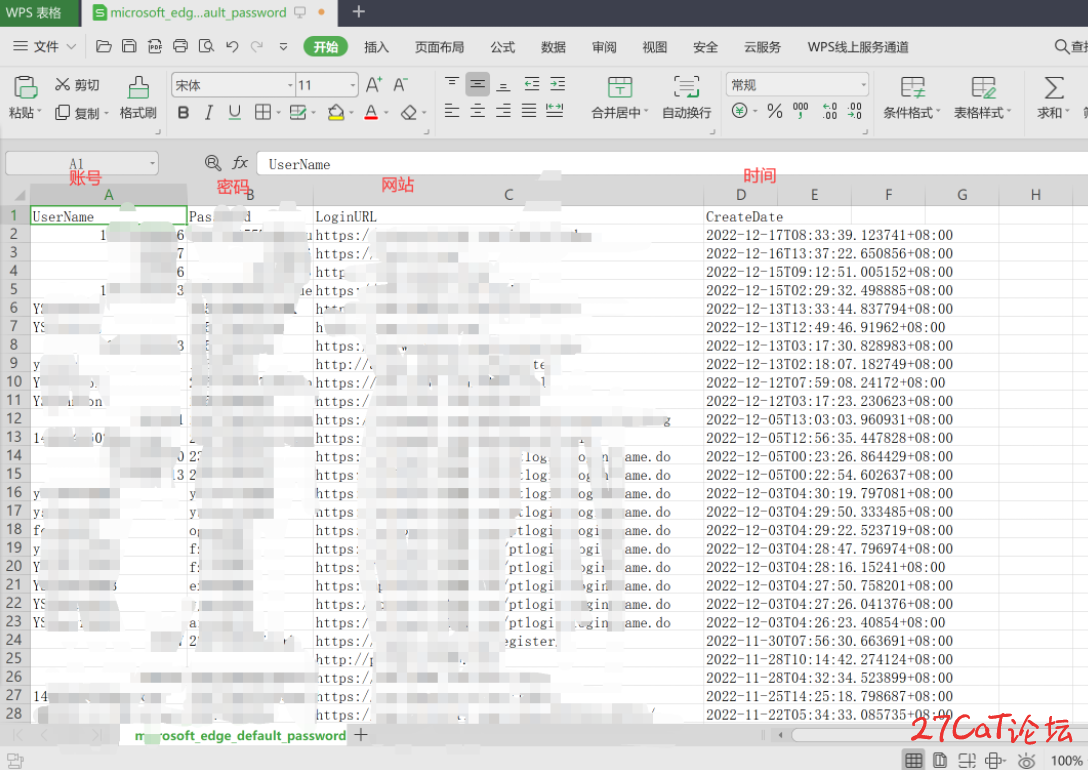This screenshot has width=1088, height=770.
Task: Switch to the 公式 ribbon tab
Action: click(x=502, y=47)
